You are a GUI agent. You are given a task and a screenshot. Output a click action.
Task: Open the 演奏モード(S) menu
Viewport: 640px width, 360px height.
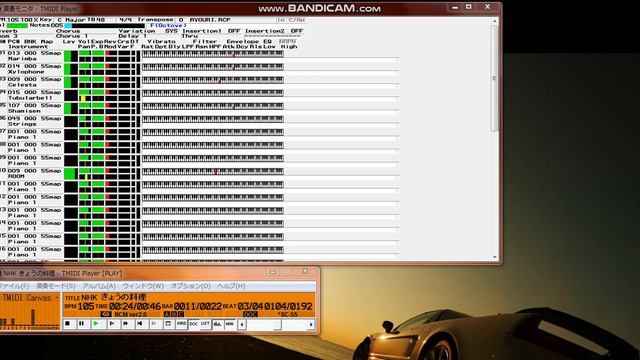pos(56,286)
